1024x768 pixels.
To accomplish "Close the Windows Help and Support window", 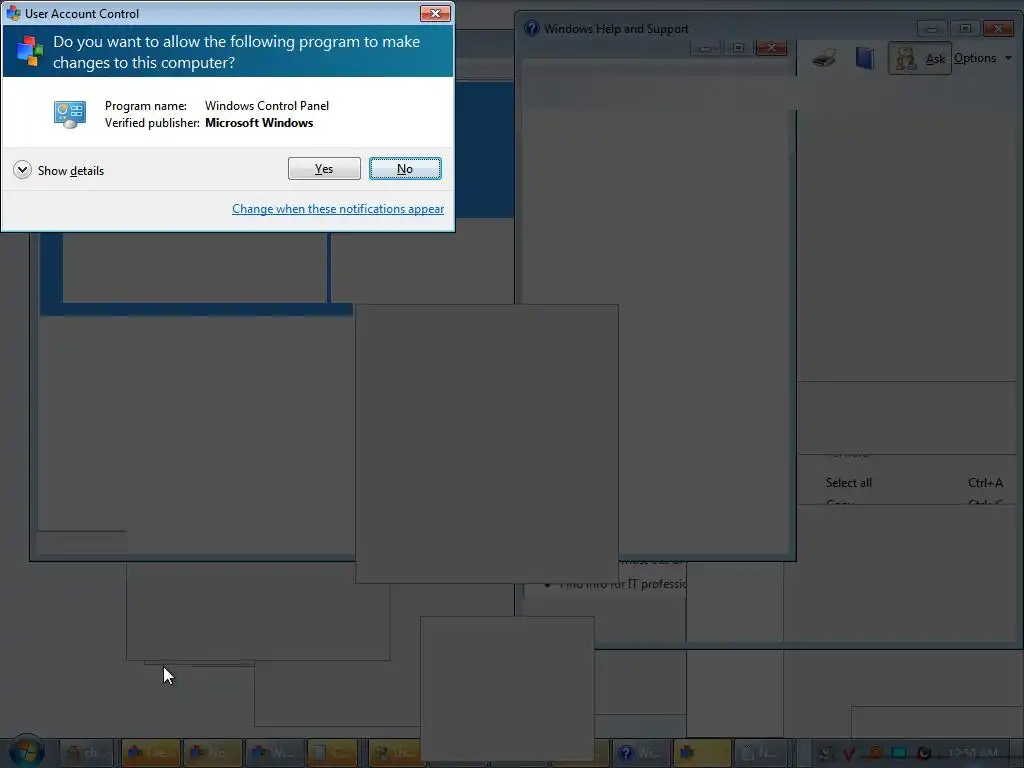I will (x=998, y=28).
